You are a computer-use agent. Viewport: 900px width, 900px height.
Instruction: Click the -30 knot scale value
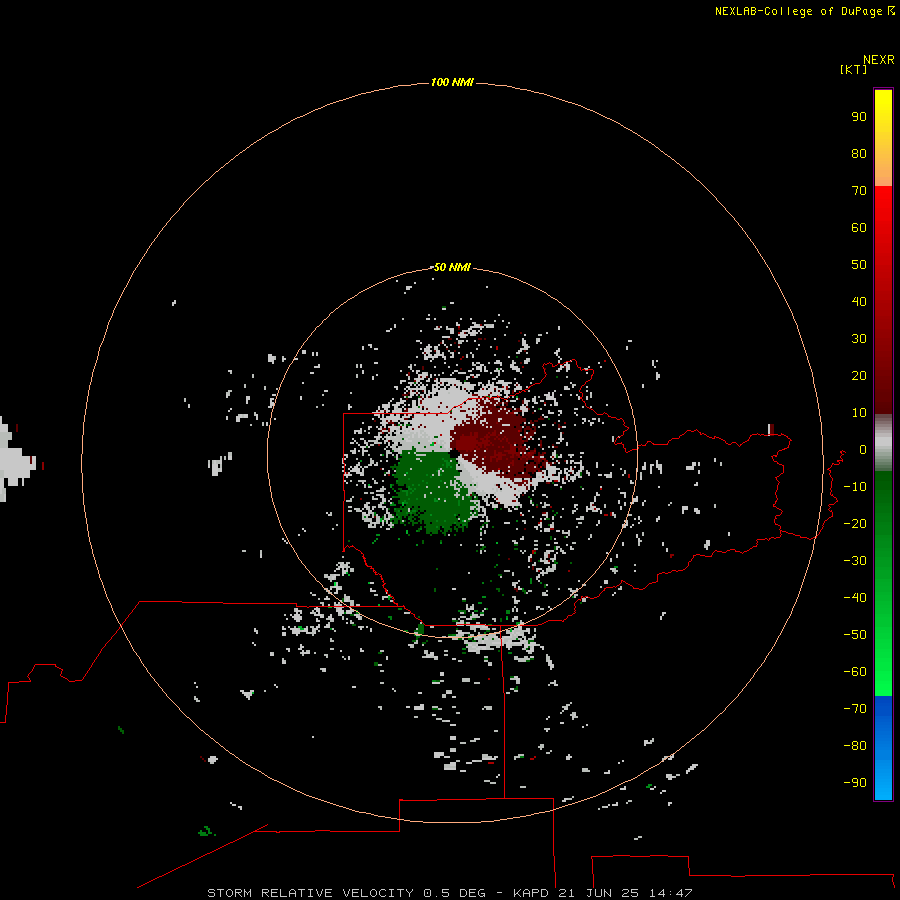click(855, 561)
